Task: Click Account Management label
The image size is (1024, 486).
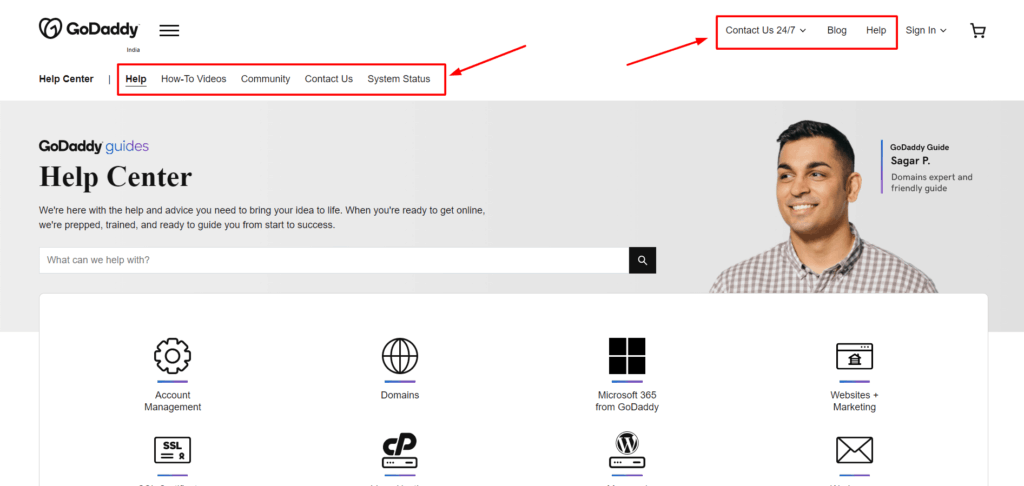Action: (172, 401)
